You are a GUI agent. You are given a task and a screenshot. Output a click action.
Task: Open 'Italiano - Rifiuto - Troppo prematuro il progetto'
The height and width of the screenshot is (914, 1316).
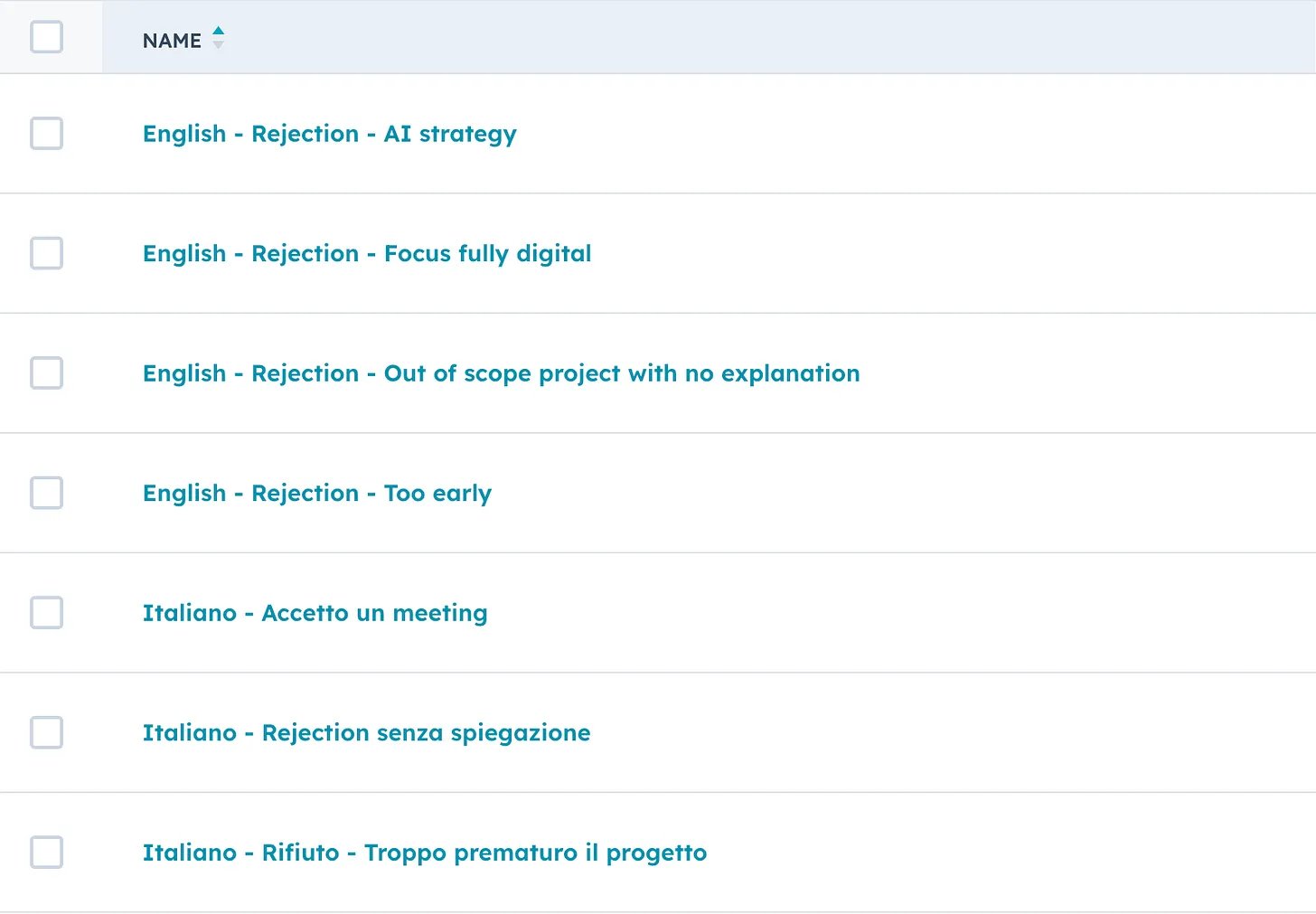point(424,853)
